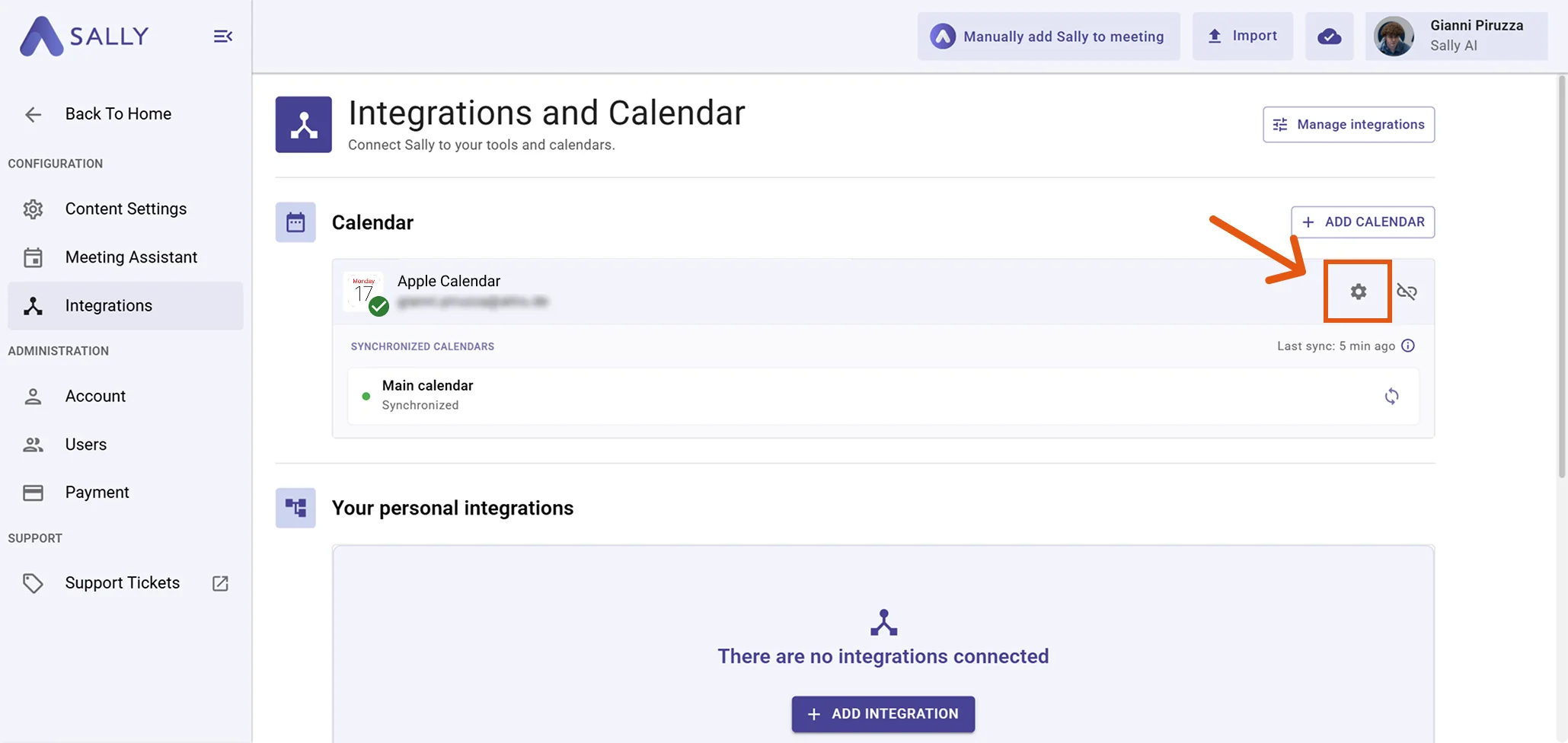Click the page vertical scrollbar
This screenshot has width=1568, height=743.
click(x=1561, y=276)
